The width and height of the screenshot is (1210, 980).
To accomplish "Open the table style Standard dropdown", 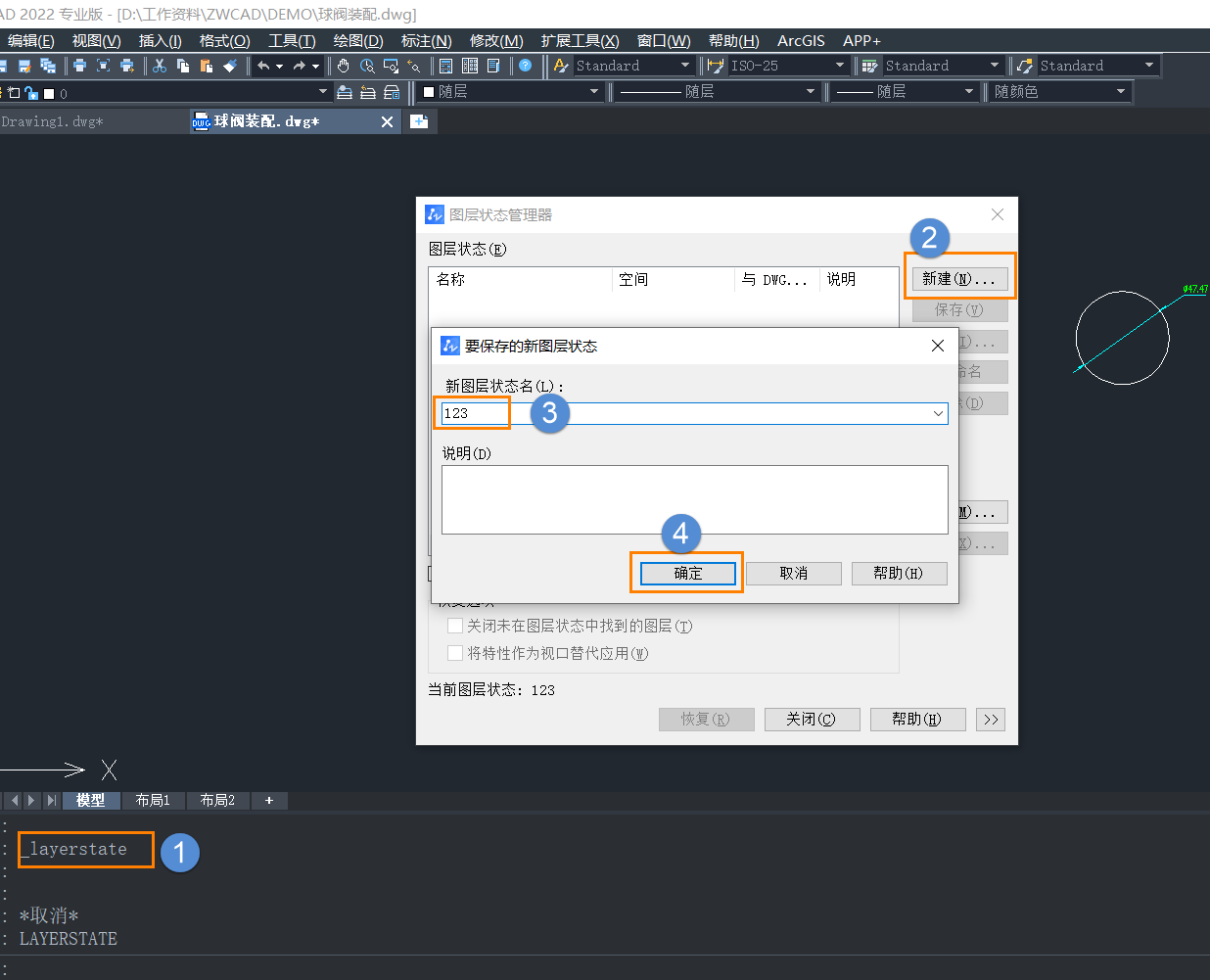I will 994,66.
